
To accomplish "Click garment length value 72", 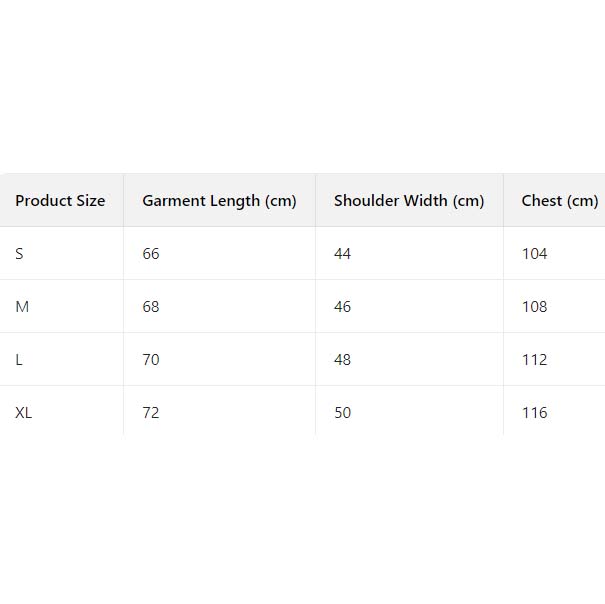I will coord(151,413).
